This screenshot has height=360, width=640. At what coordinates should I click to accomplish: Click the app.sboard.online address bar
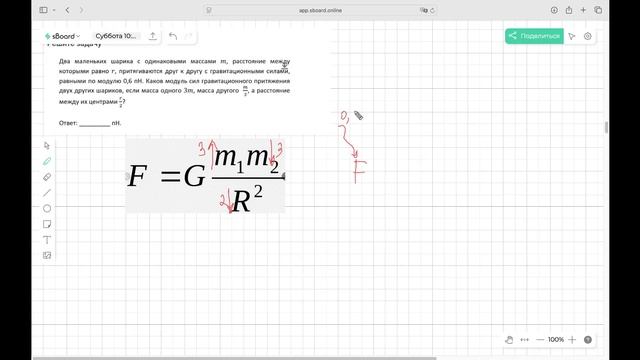[320, 10]
